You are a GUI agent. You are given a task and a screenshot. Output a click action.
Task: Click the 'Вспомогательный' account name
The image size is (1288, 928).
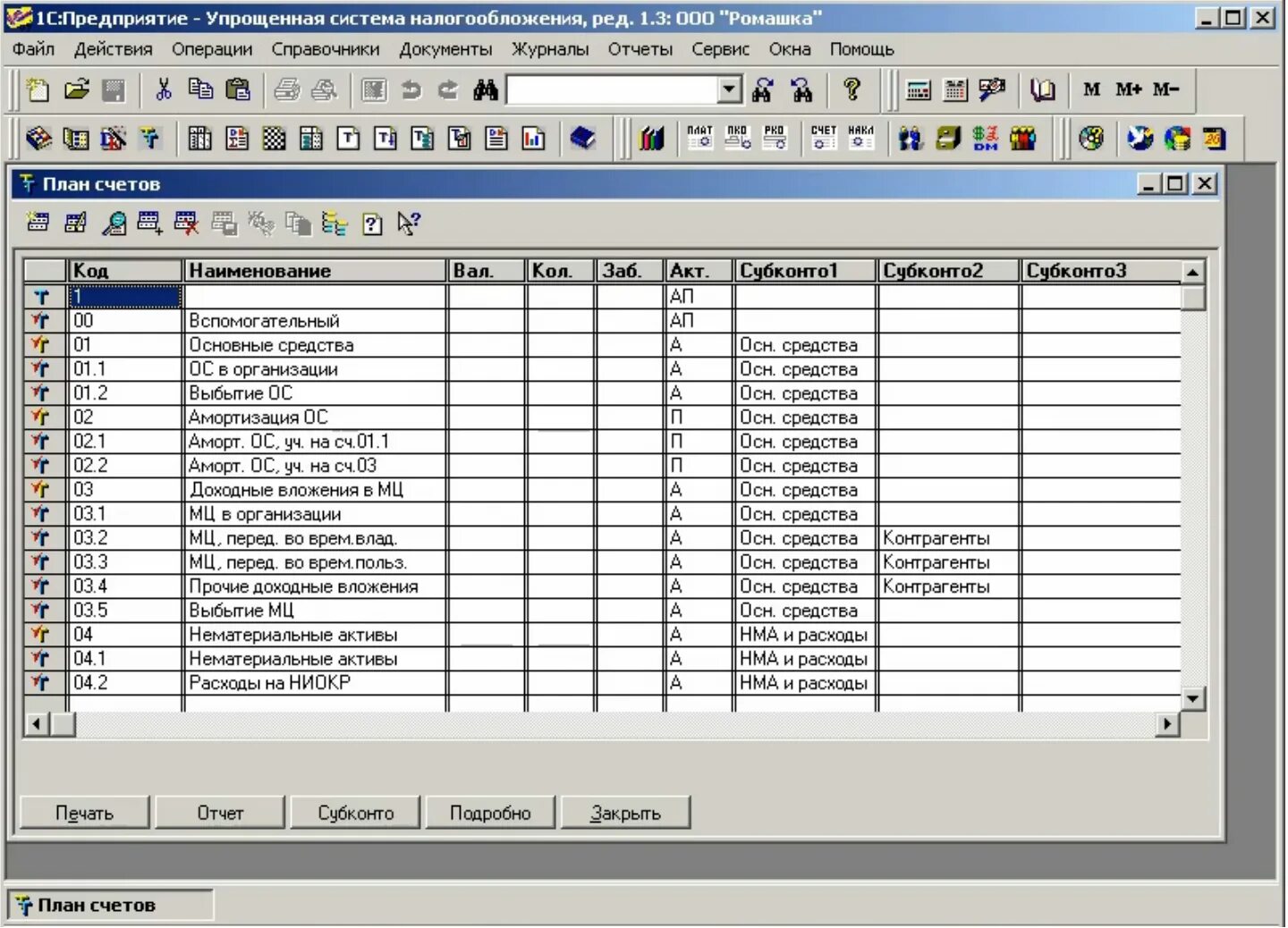264,321
